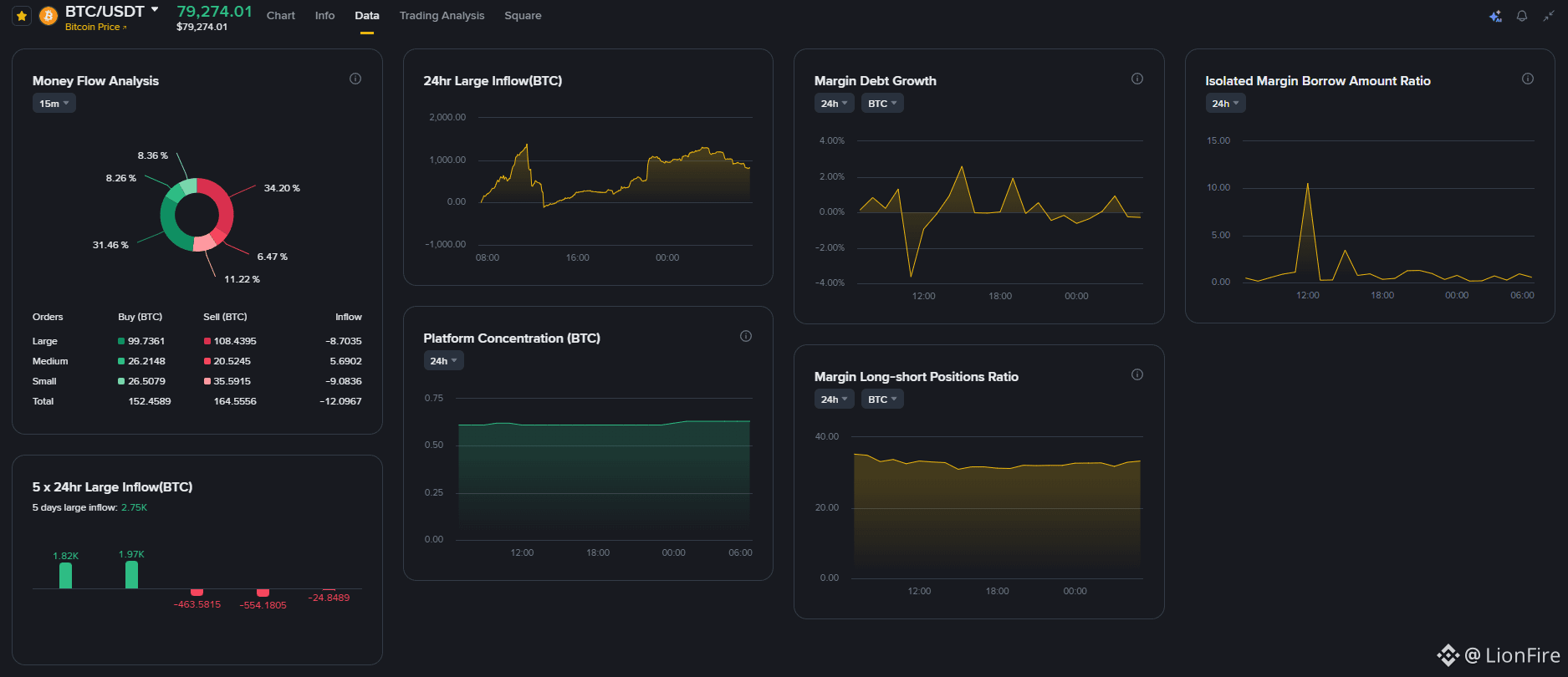Open Isolated Margin Borrow 24h dropdown
This screenshot has width=1568, height=677.
click(x=1225, y=104)
